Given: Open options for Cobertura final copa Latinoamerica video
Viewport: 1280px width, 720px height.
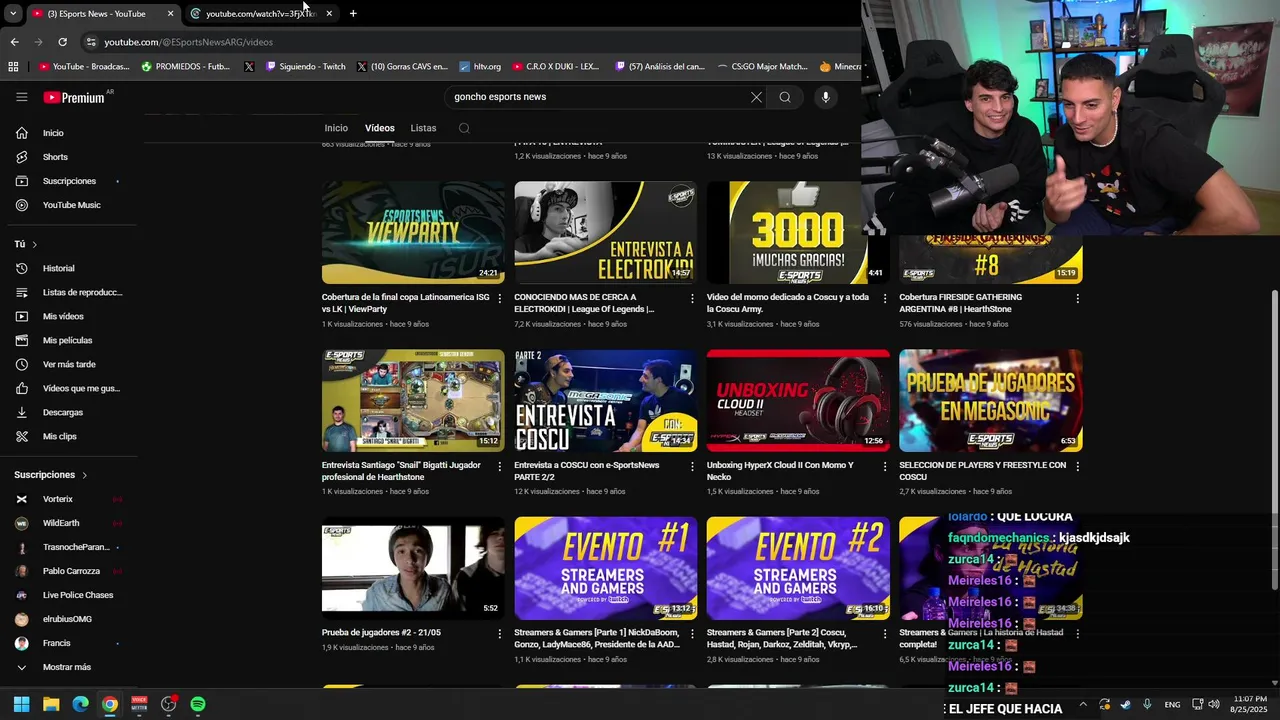Looking at the screenshot, I should coord(500,298).
